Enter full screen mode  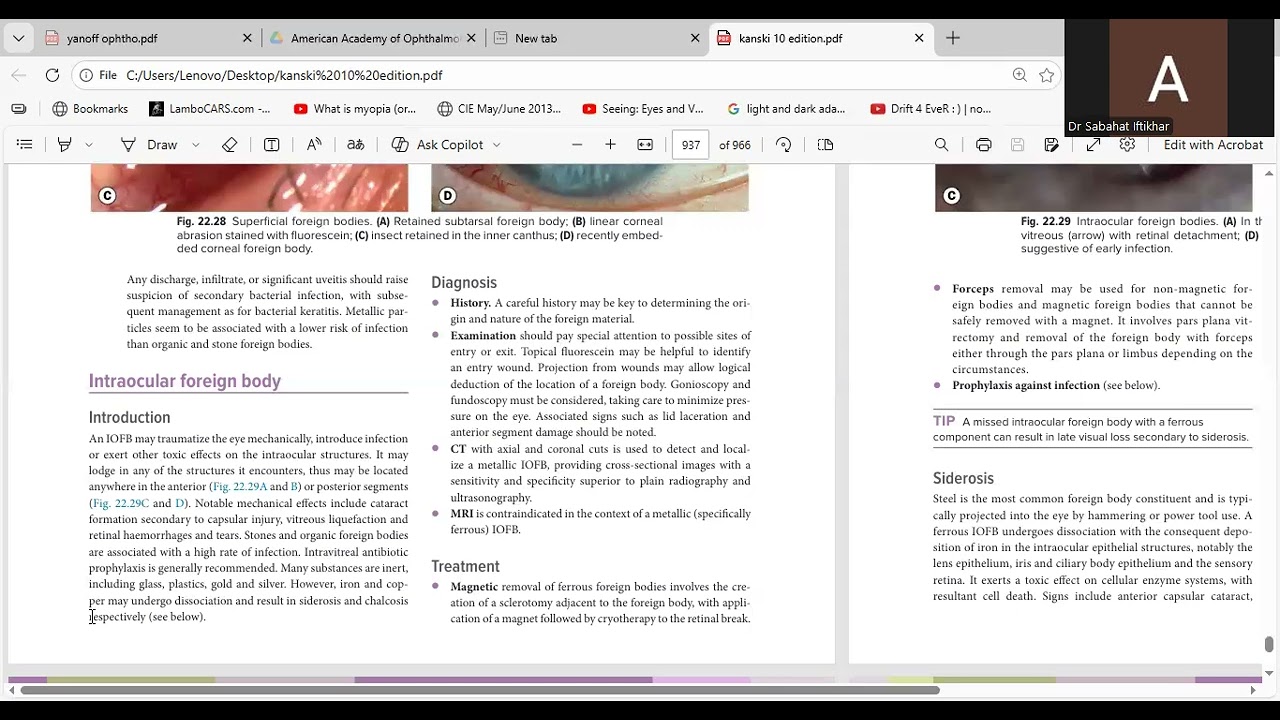pos(1093,145)
